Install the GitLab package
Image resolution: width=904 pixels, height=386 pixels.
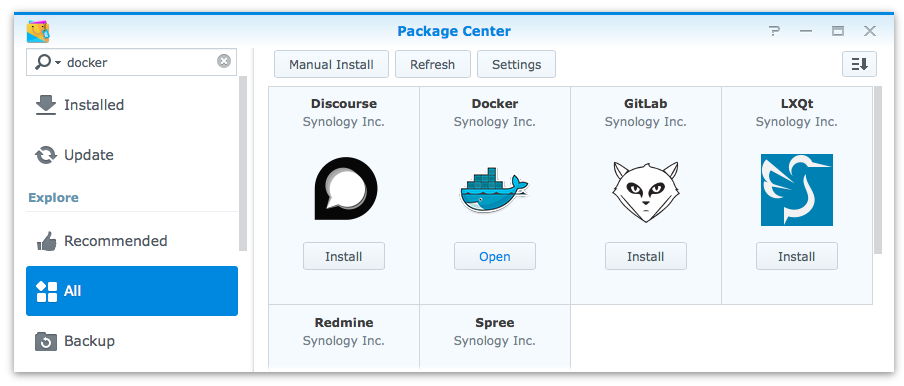pyautogui.click(x=646, y=256)
